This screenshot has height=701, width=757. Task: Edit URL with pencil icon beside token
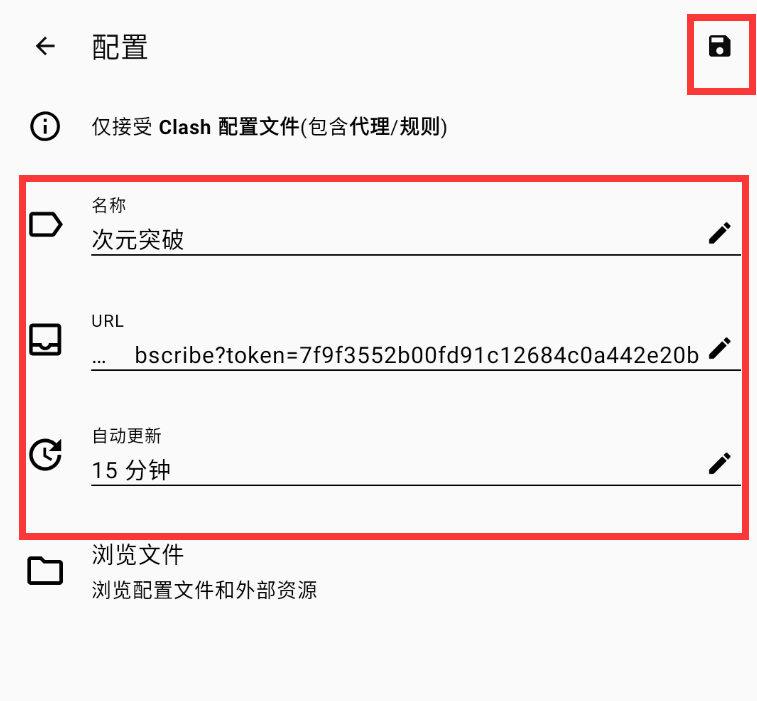[719, 349]
